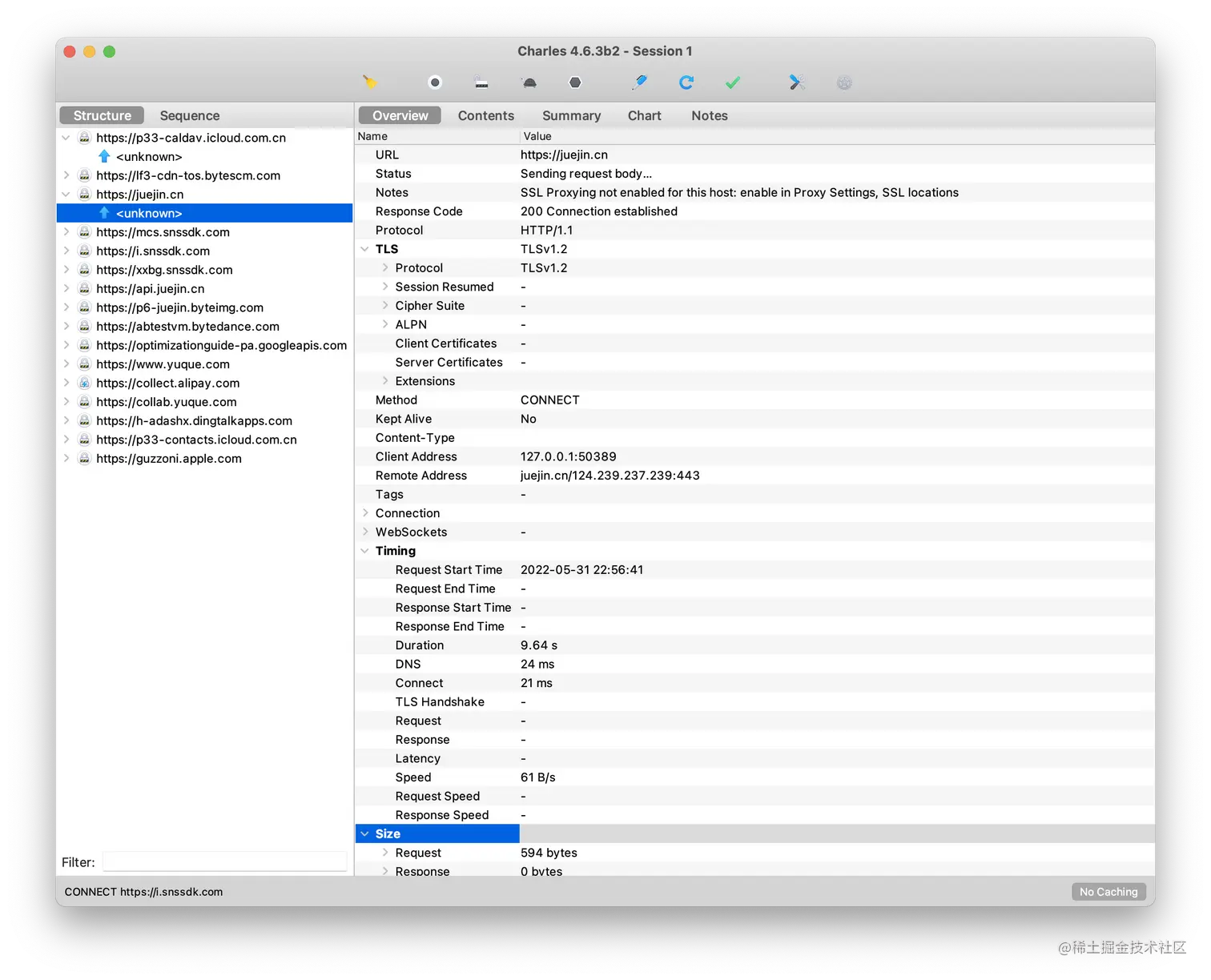Select https://guzzoni.apple.com host
The width and height of the screenshot is (1211, 980).
coord(169,459)
